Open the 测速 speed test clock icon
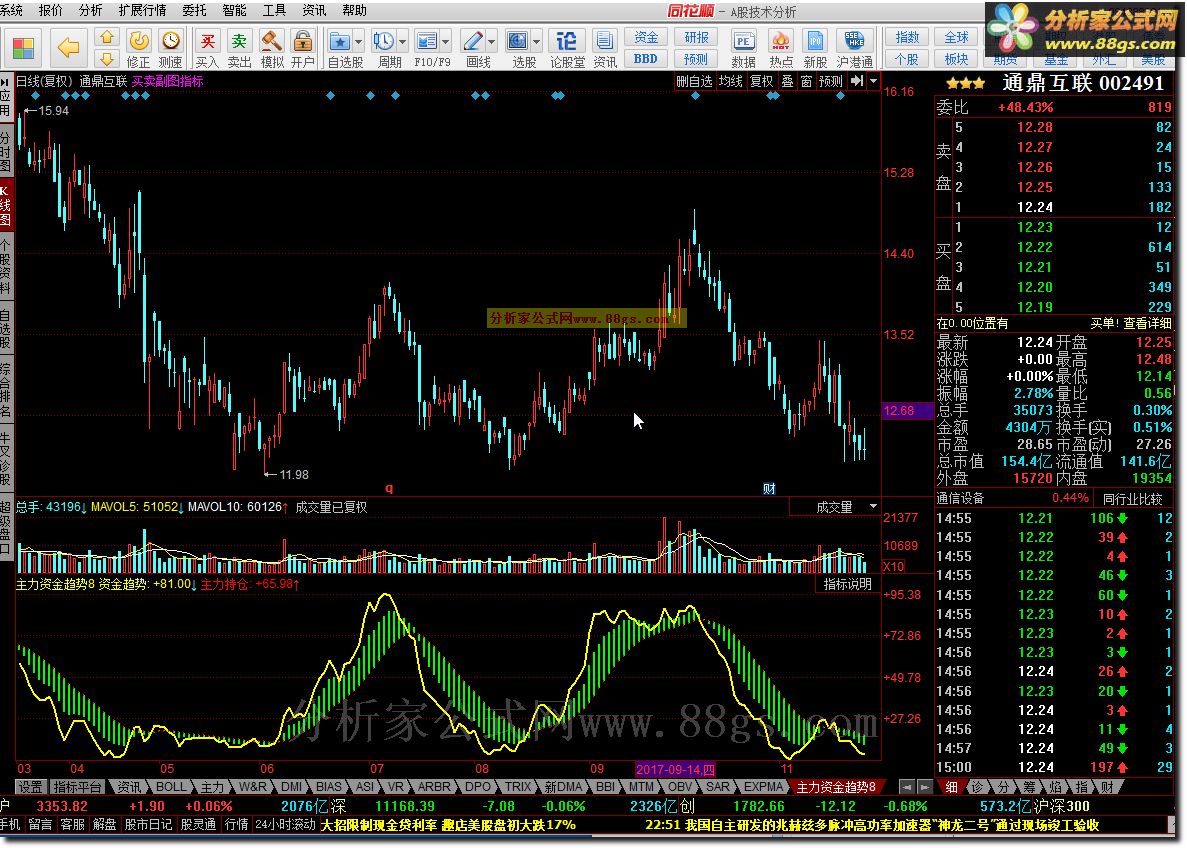This screenshot has height=848, width=1187. 171,48
